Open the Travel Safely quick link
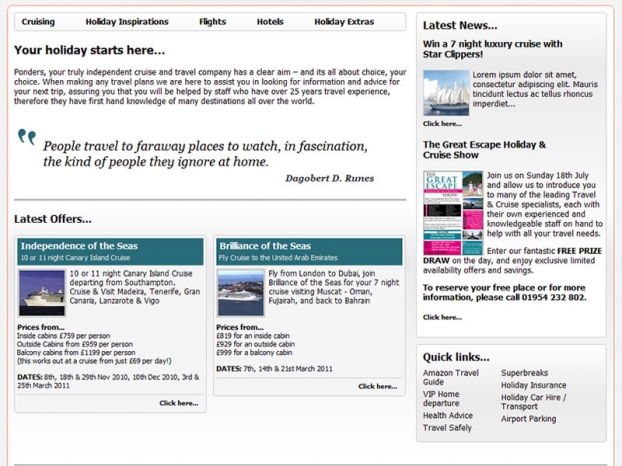The height and width of the screenshot is (466, 622). pyautogui.click(x=447, y=428)
